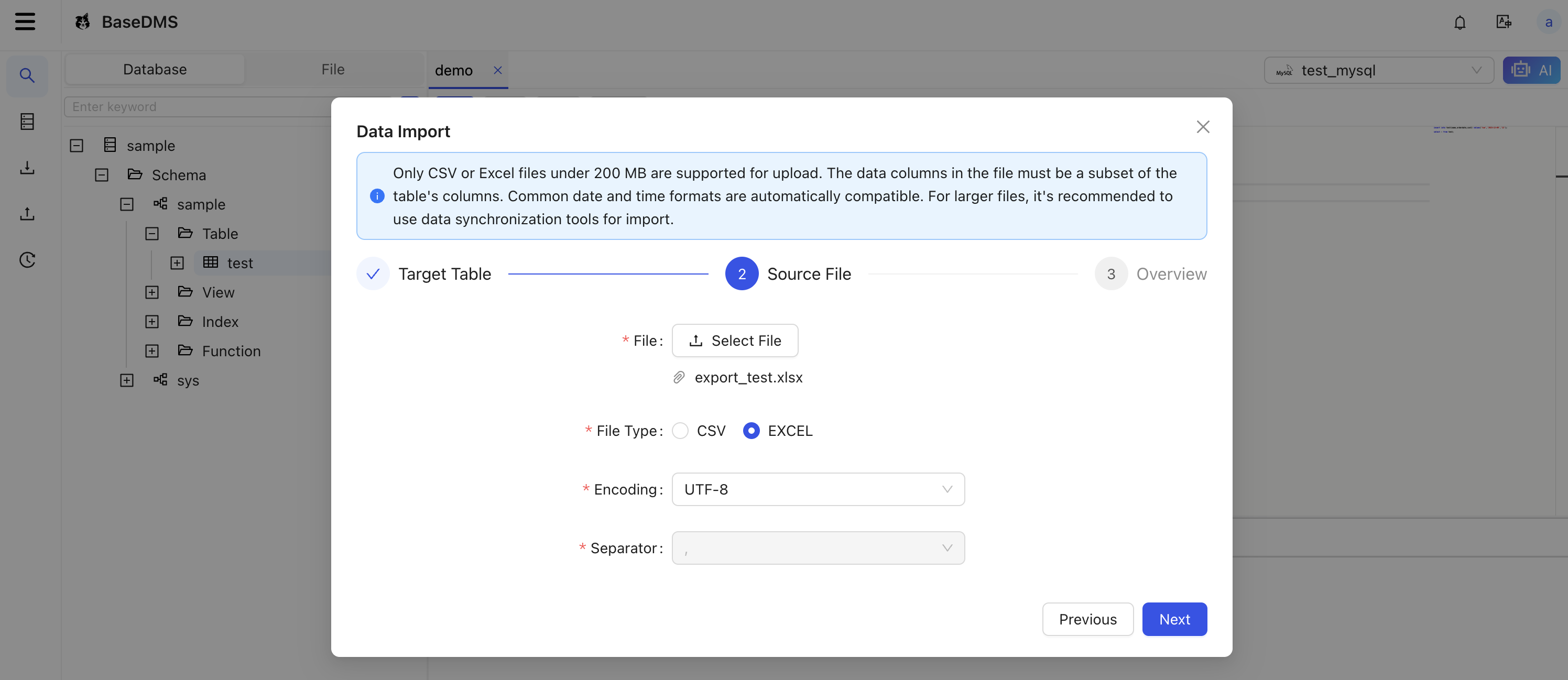Close the demo tab

tap(497, 70)
